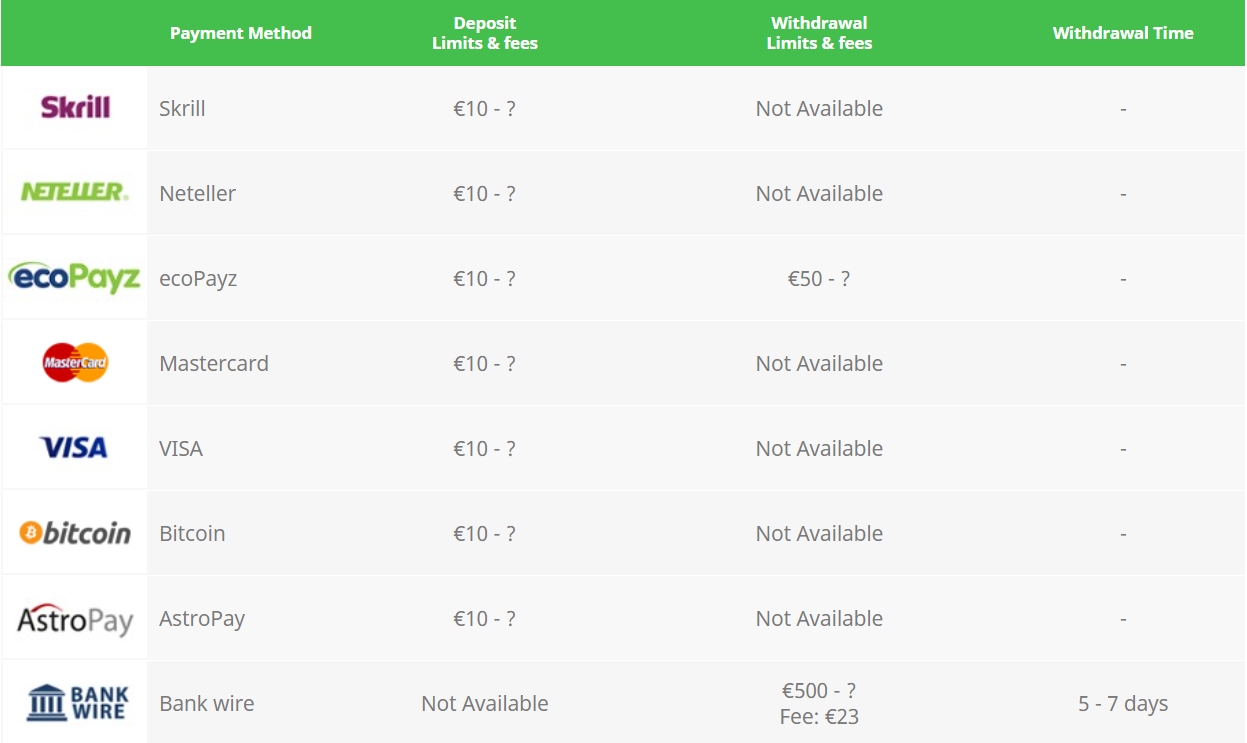The height and width of the screenshot is (743, 1247).
Task: Select the Bank wire text label
Action: [206, 703]
